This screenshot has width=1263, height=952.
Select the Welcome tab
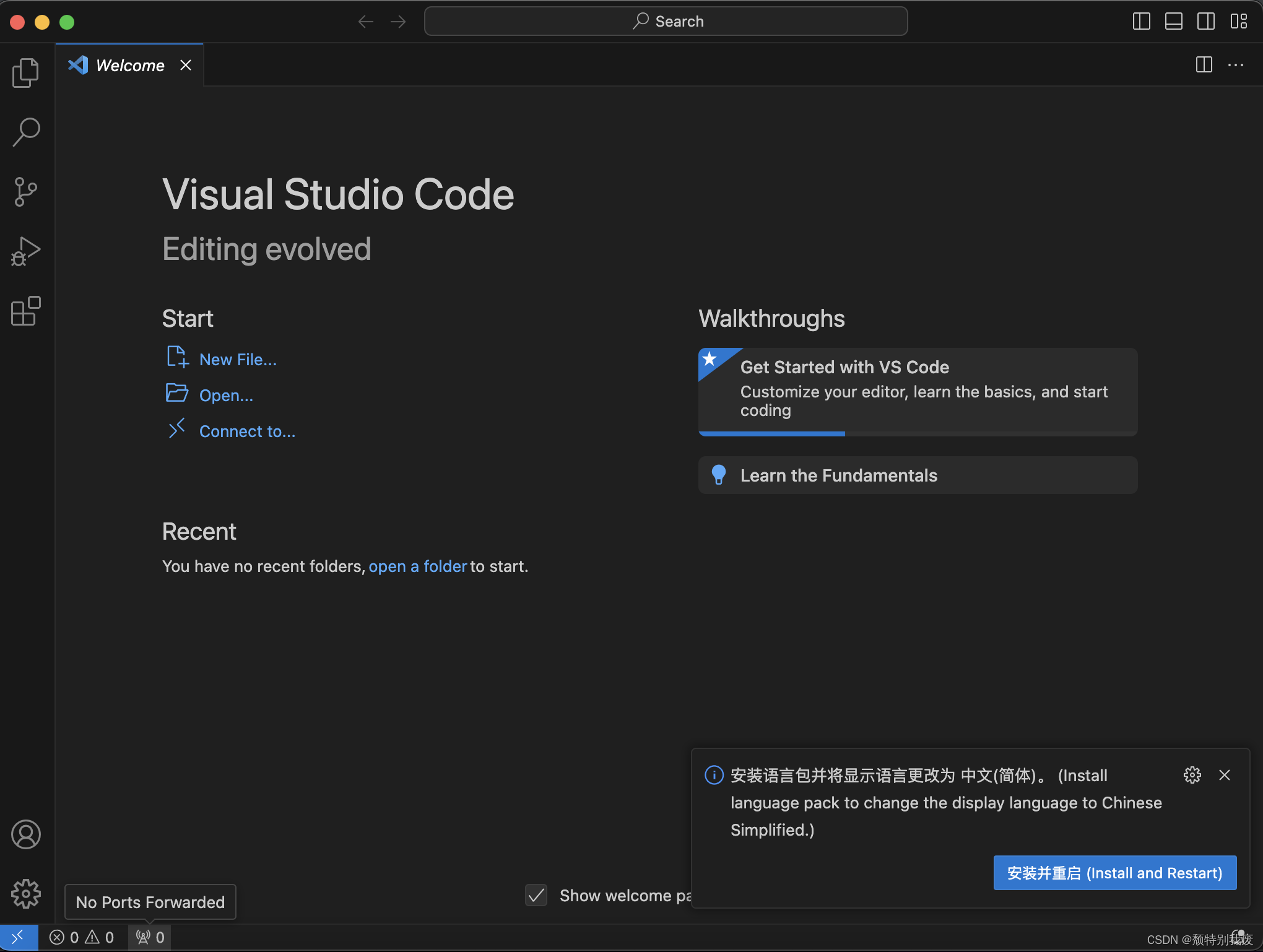point(129,65)
